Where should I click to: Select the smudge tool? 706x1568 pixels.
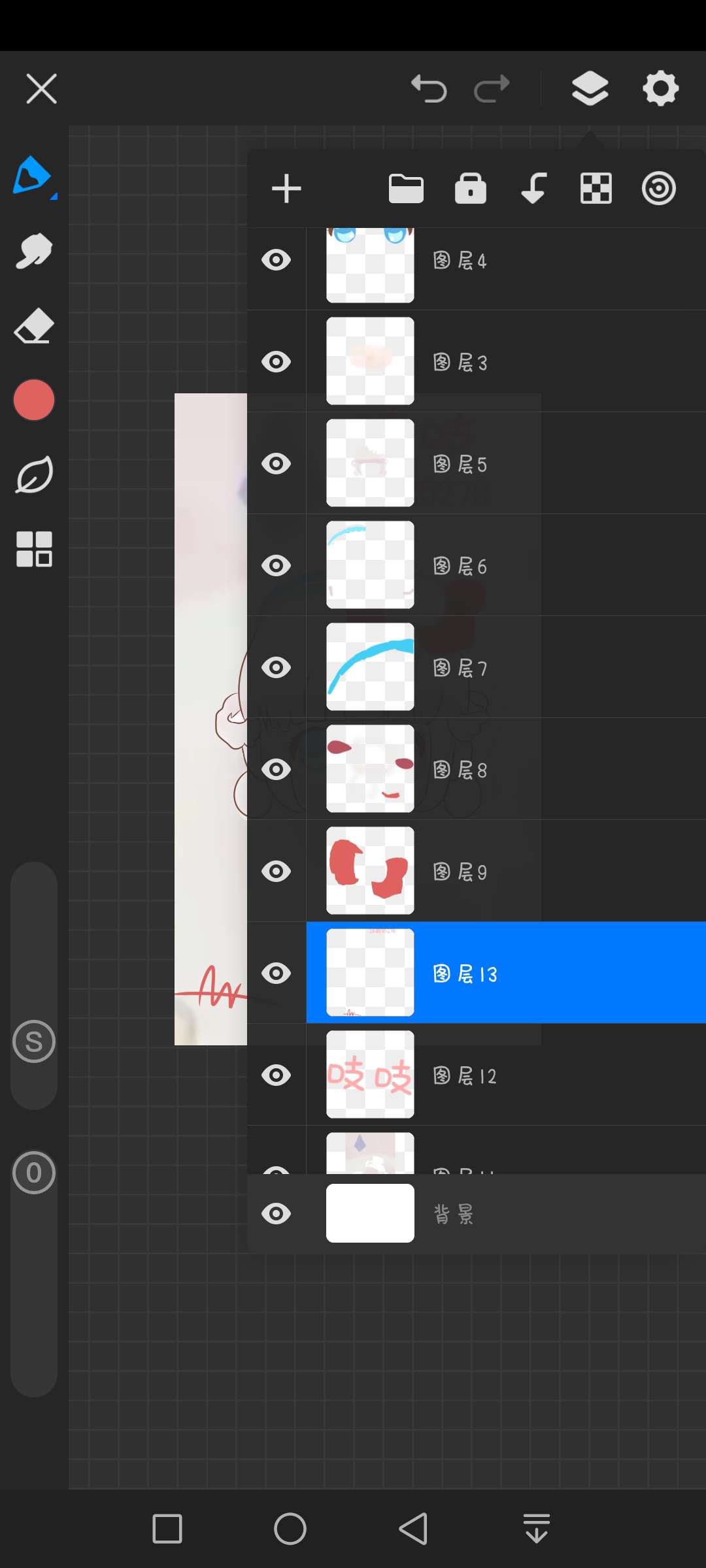click(33, 251)
